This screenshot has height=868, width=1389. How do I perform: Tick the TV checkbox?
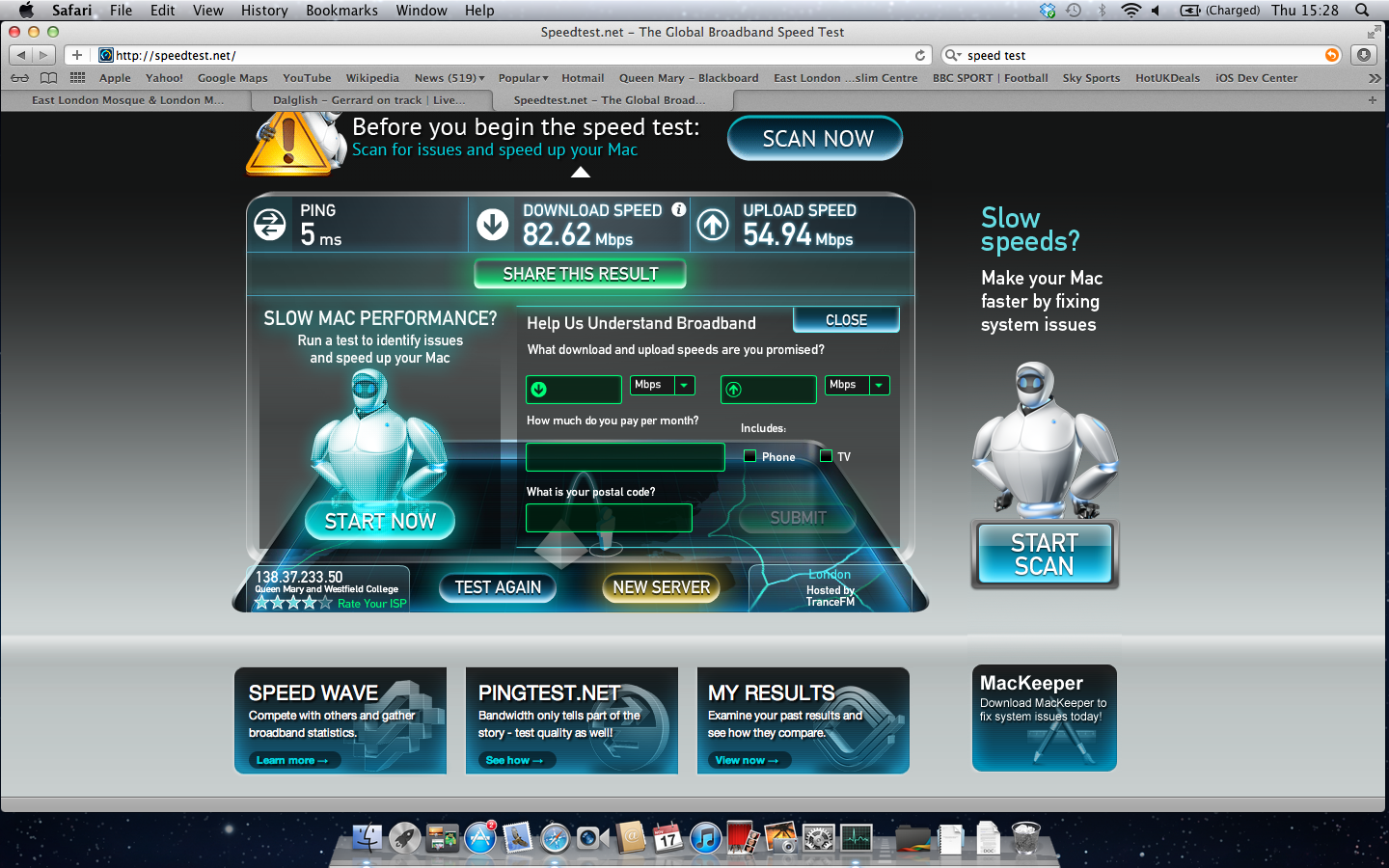click(826, 456)
